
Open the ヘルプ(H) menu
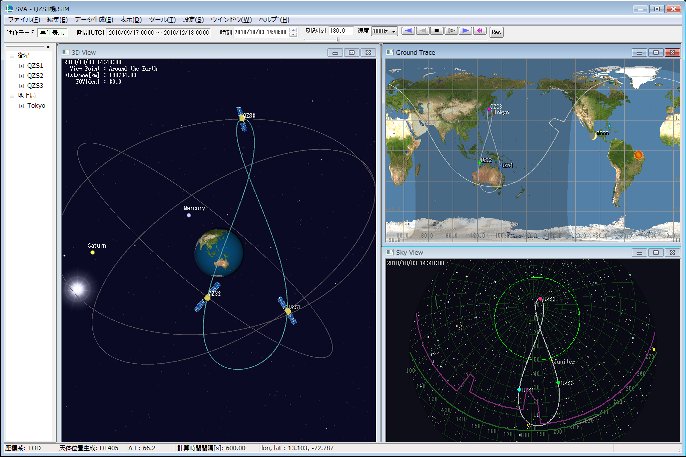[x=273, y=19]
